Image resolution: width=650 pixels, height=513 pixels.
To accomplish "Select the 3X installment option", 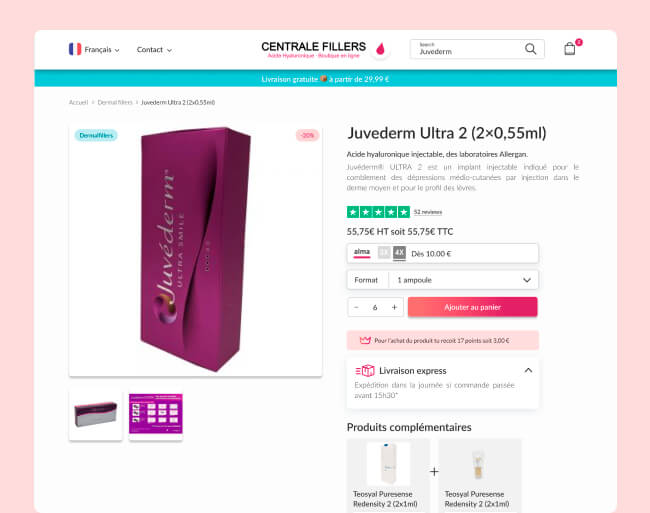I will [x=384, y=253].
